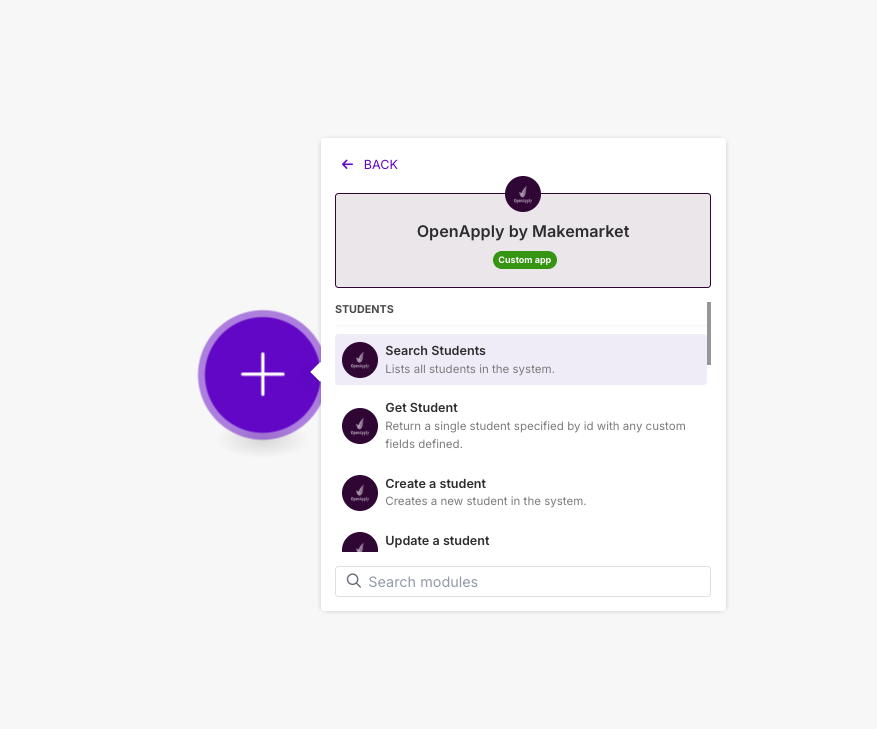
Task: Click the green Custom app badge
Action: point(525,260)
